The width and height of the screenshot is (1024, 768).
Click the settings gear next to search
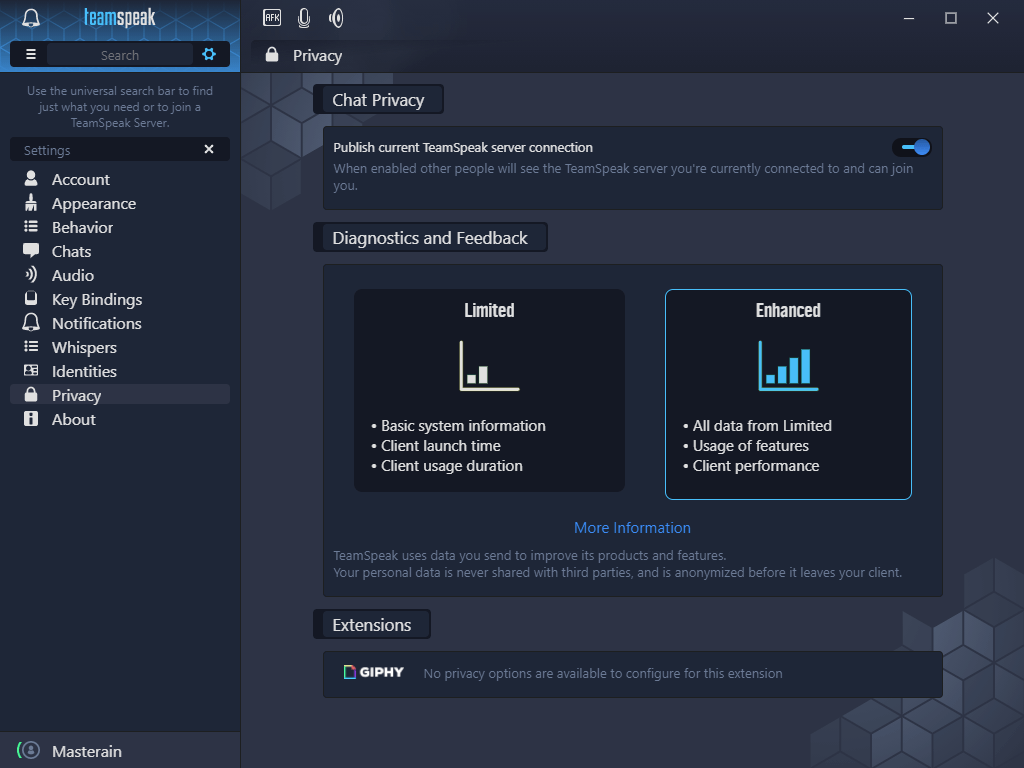click(x=209, y=54)
